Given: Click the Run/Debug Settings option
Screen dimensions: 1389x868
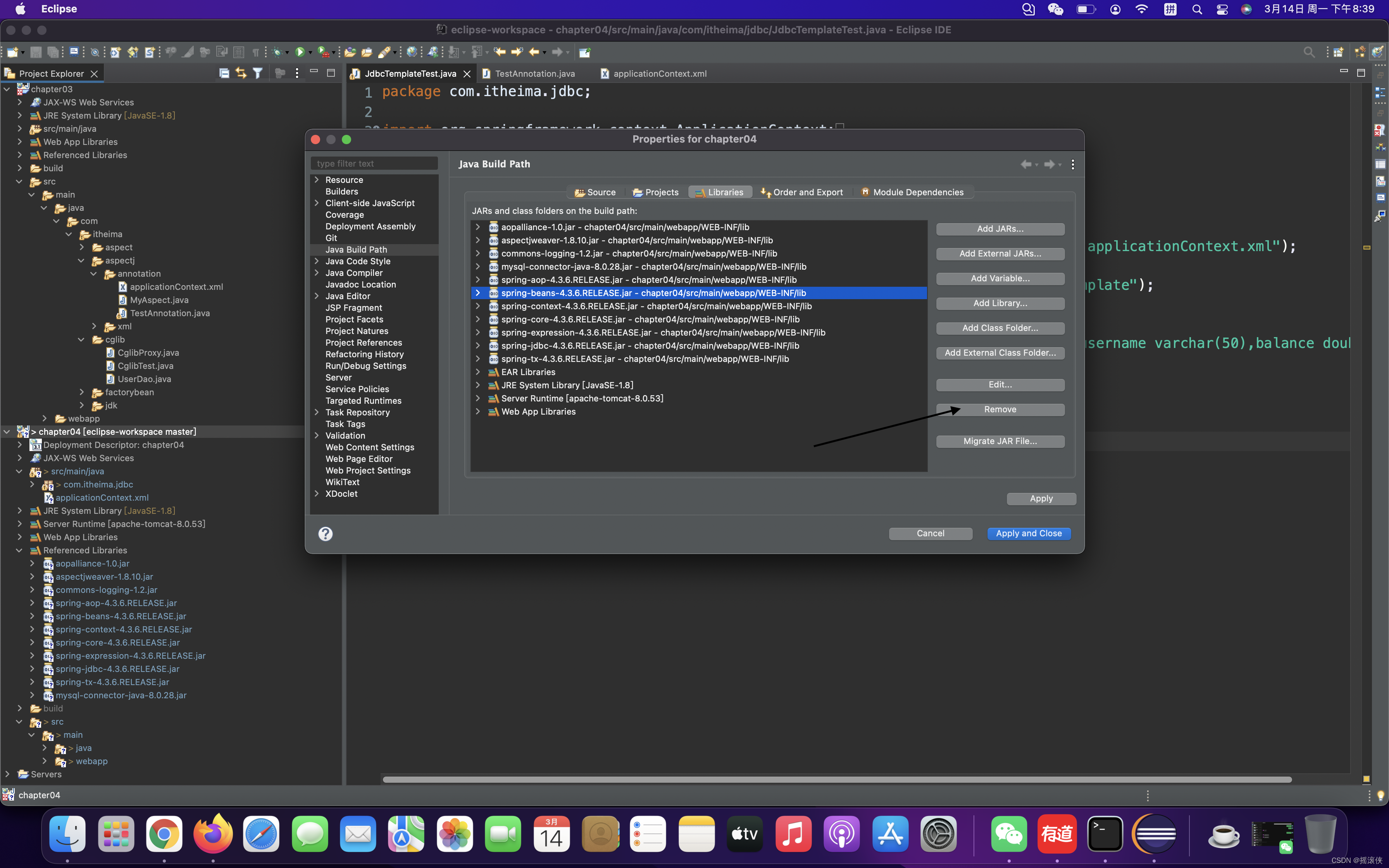Looking at the screenshot, I should [x=366, y=365].
